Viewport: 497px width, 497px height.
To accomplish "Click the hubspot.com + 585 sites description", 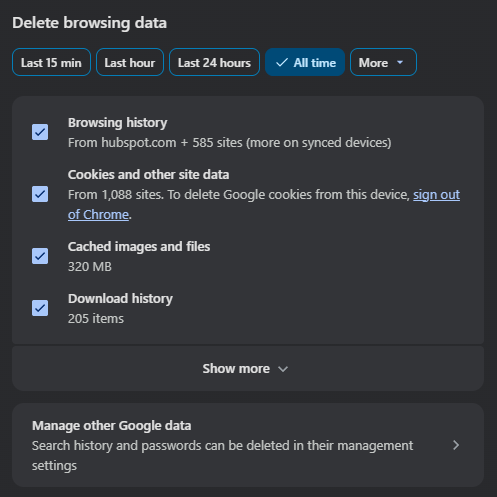I will (230, 143).
